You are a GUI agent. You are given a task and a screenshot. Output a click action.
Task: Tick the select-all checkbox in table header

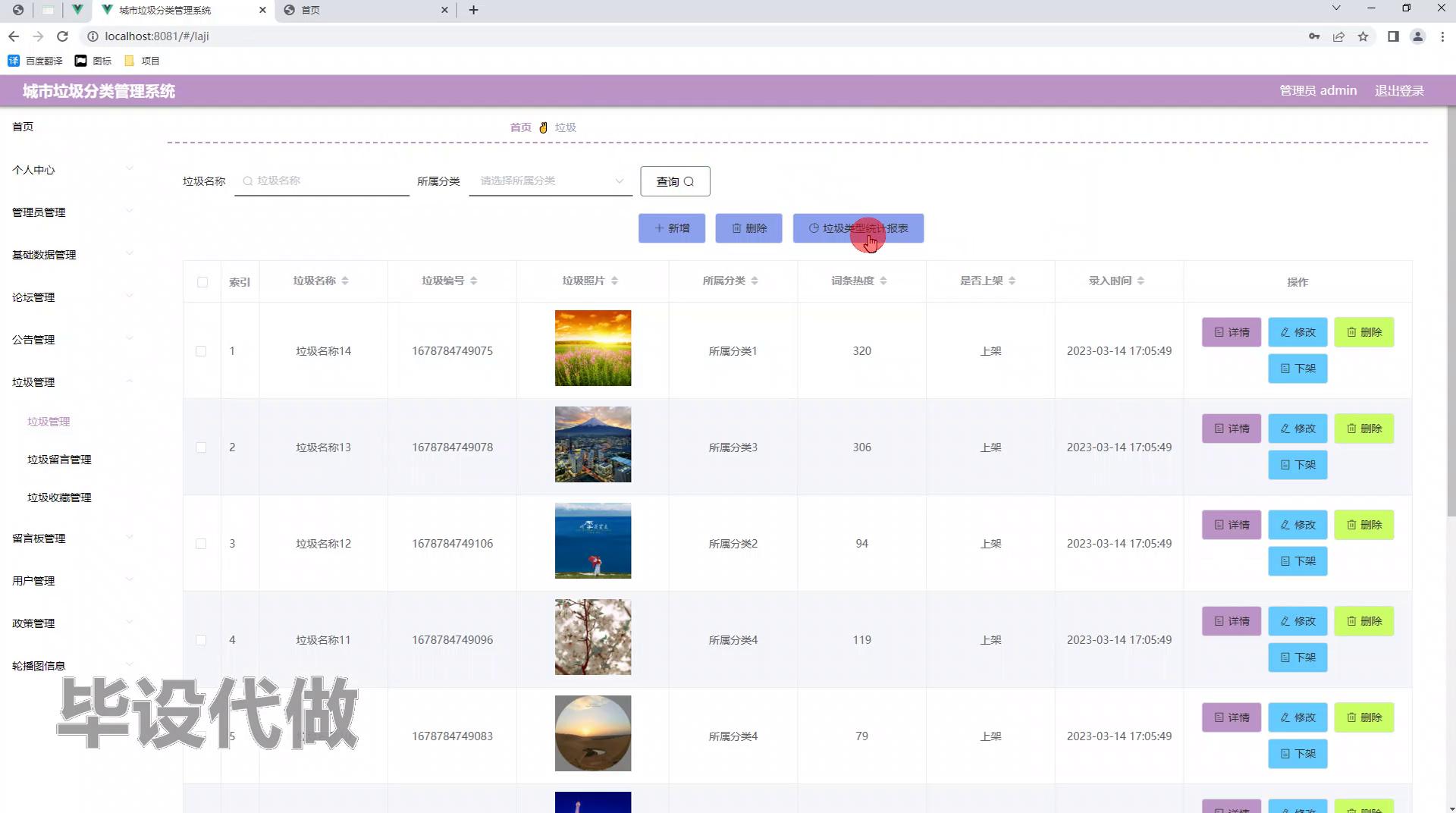(202, 282)
